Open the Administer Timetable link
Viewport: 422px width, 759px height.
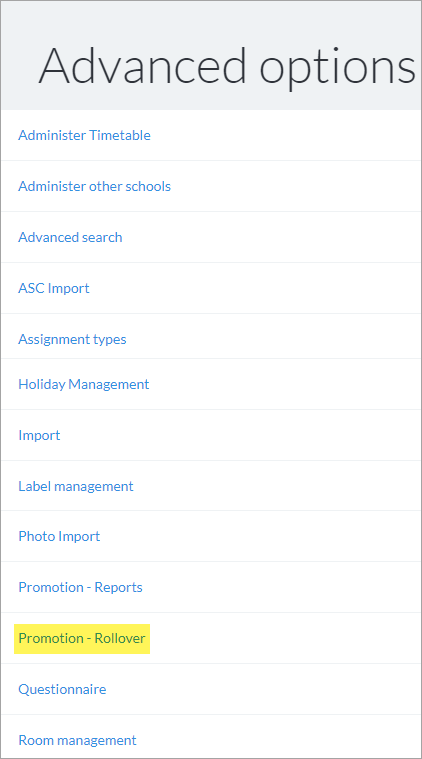click(84, 135)
